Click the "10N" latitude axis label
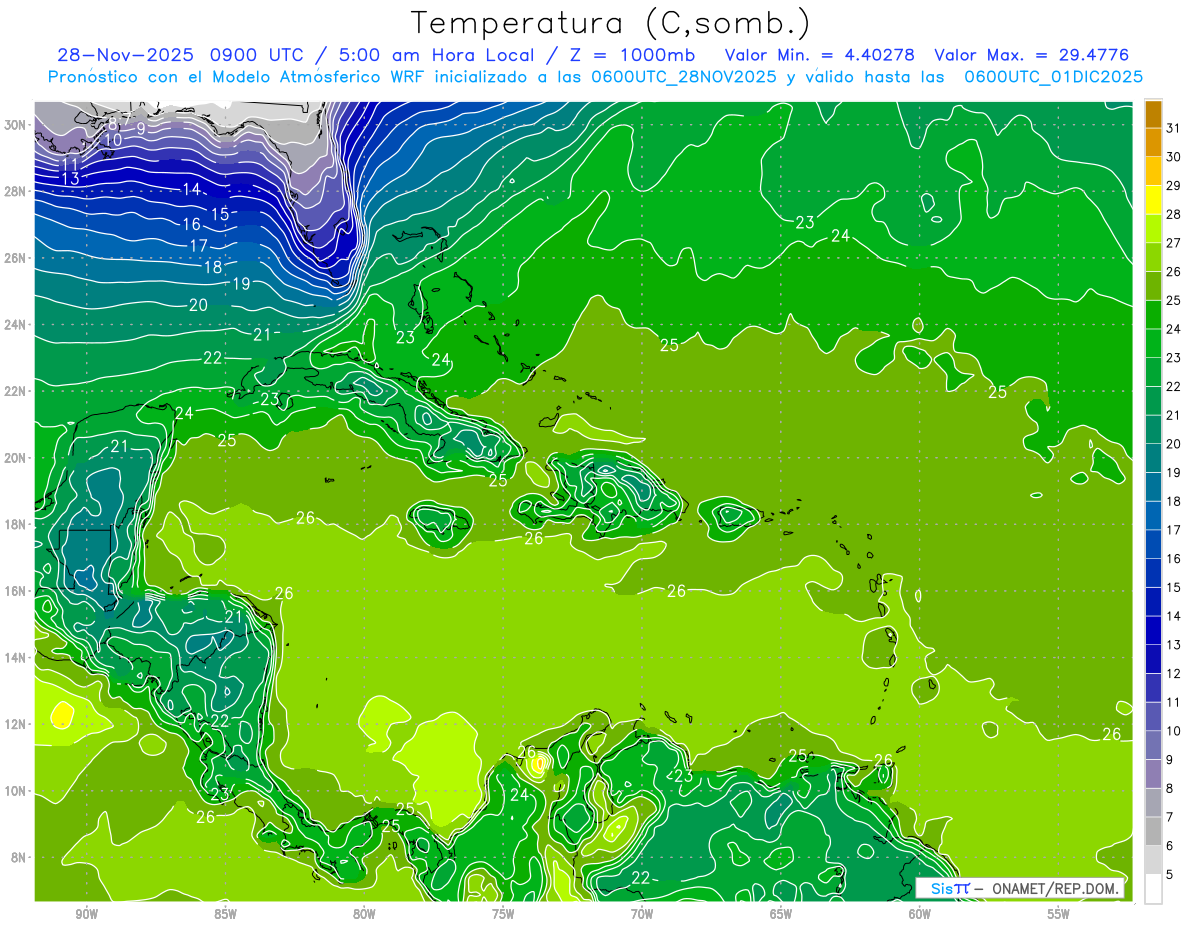Screen dimensions: 1200x927 click(16, 791)
